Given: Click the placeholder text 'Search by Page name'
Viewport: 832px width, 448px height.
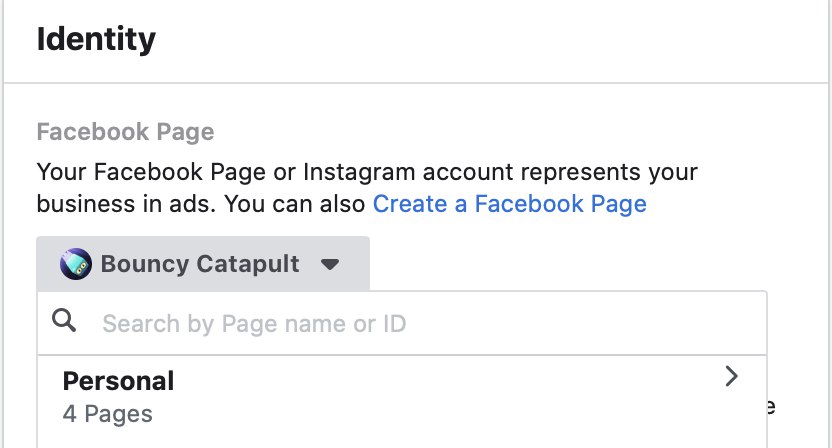Looking at the screenshot, I should [x=224, y=324].
